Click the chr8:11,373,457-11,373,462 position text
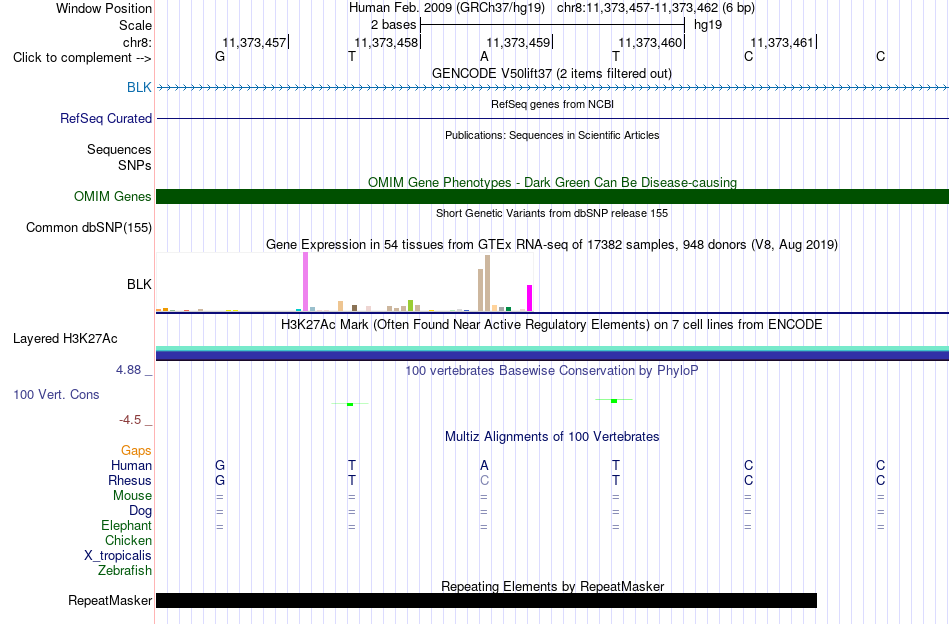Image resolution: width=950 pixels, height=624 pixels. (x=637, y=8)
